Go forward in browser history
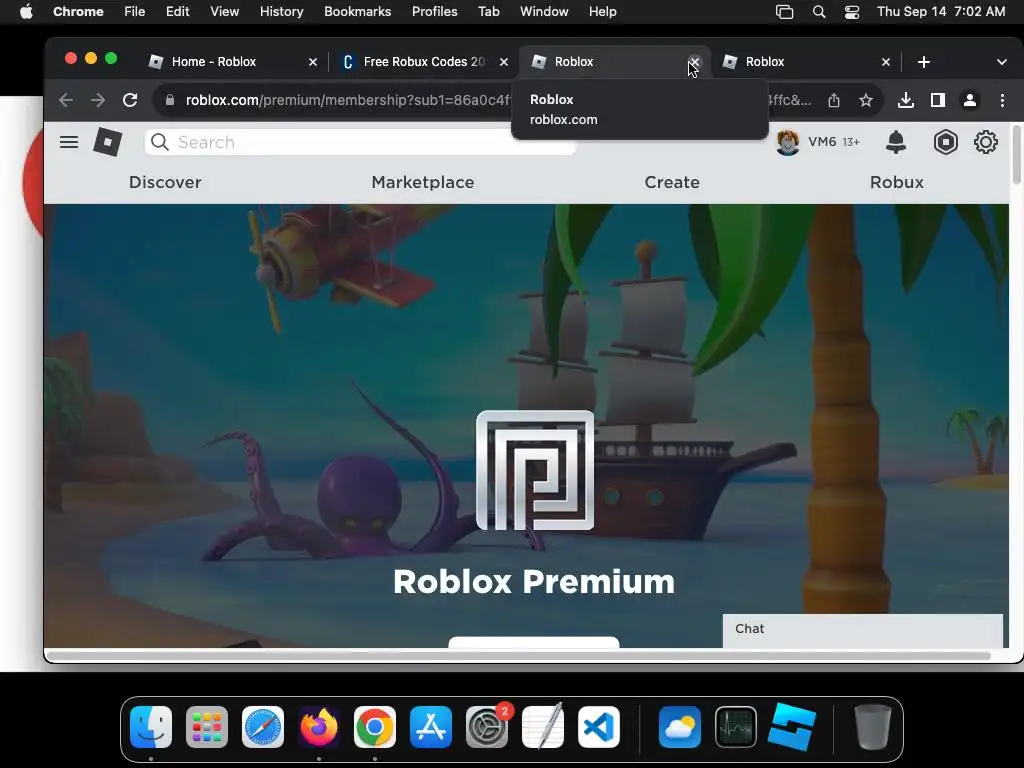The height and width of the screenshot is (768, 1024). tap(98, 100)
